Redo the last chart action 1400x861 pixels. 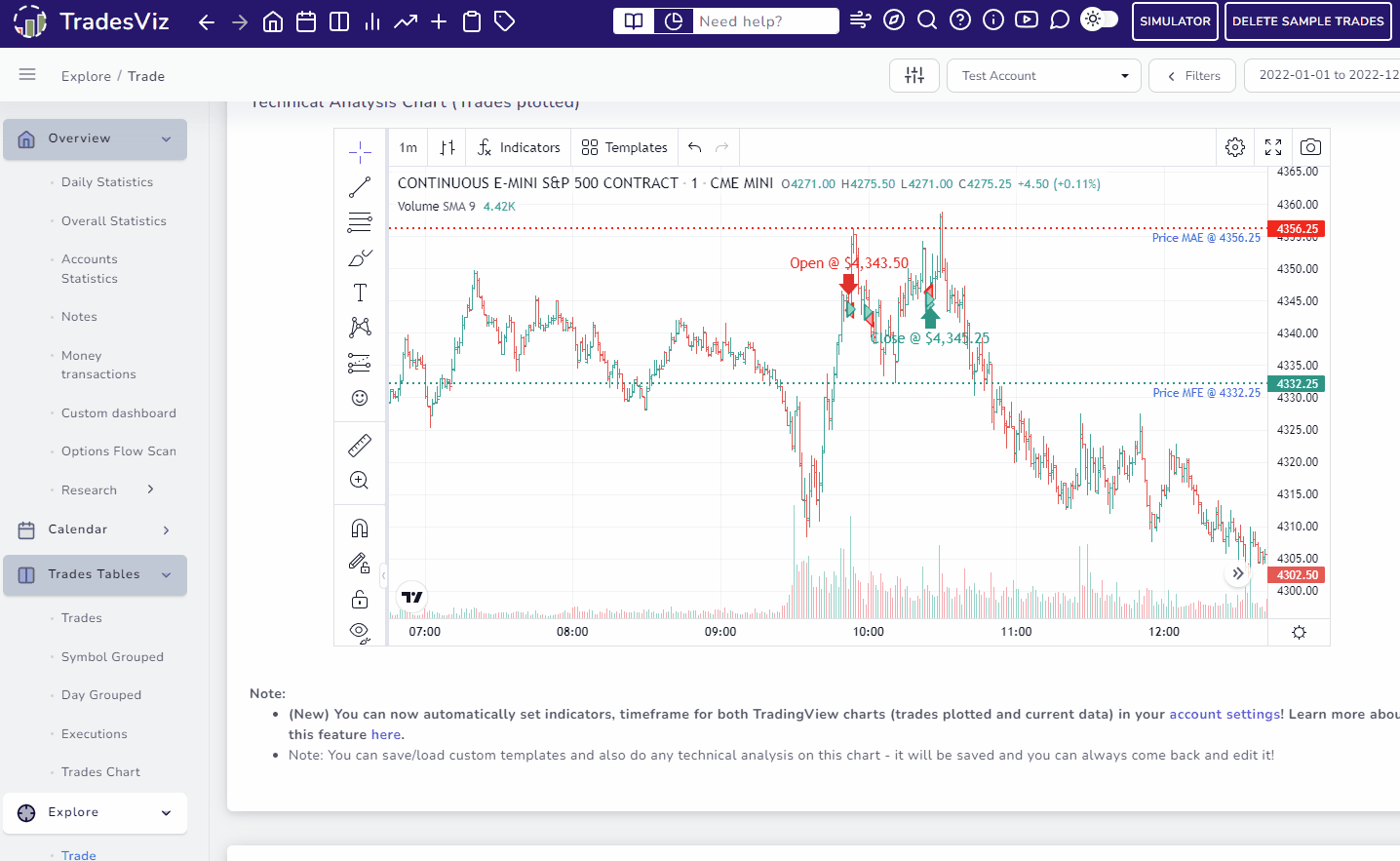coord(722,147)
